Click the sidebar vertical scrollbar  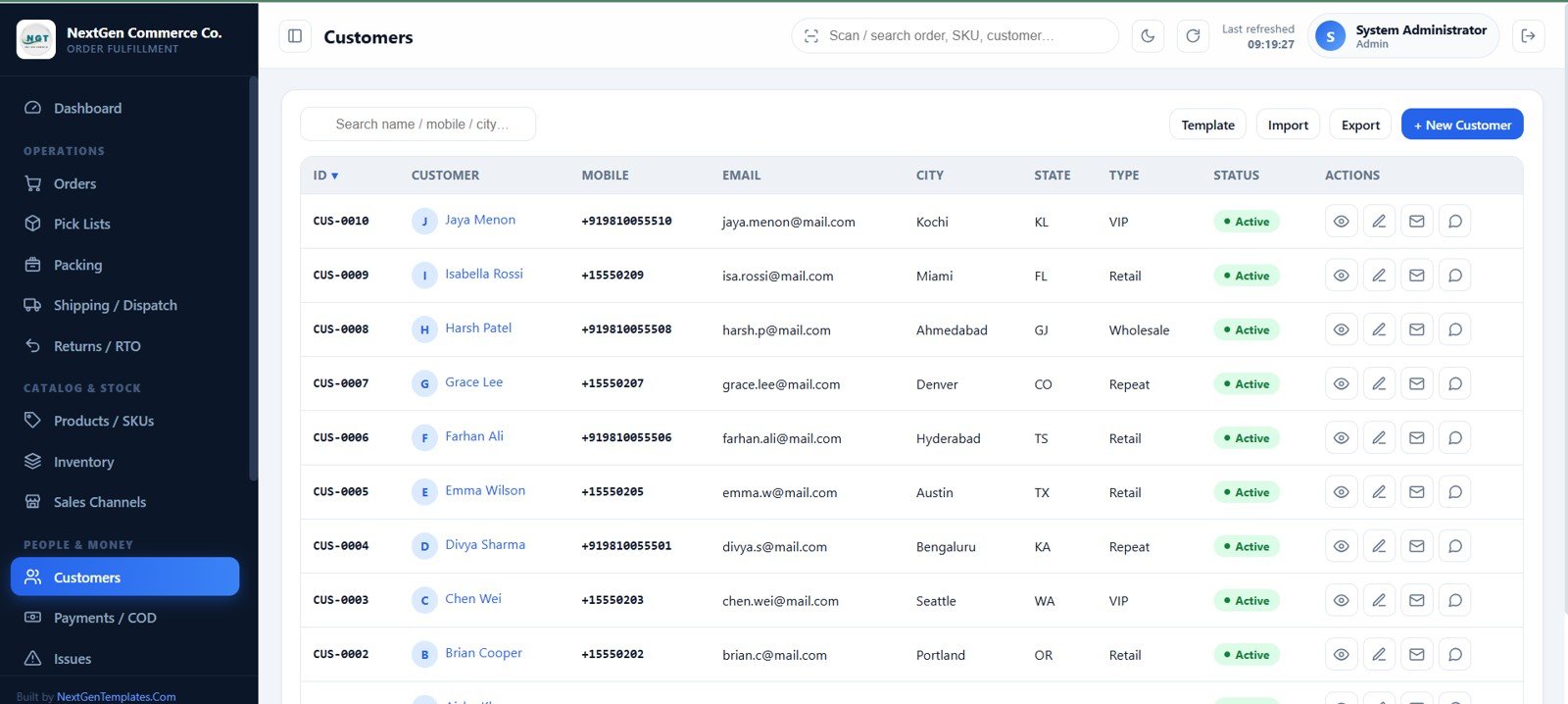[253, 278]
